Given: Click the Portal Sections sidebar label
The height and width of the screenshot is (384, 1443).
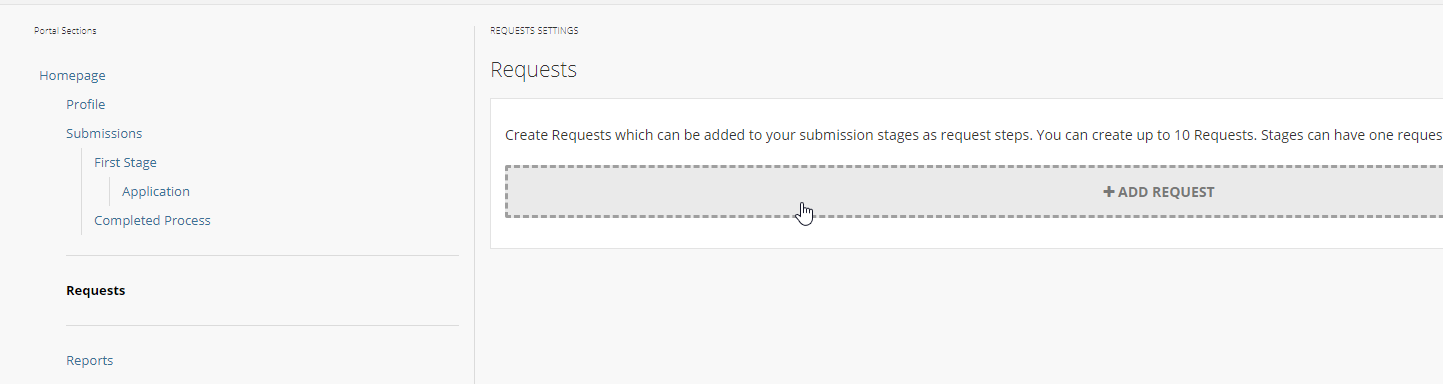Looking at the screenshot, I should point(65,31).
